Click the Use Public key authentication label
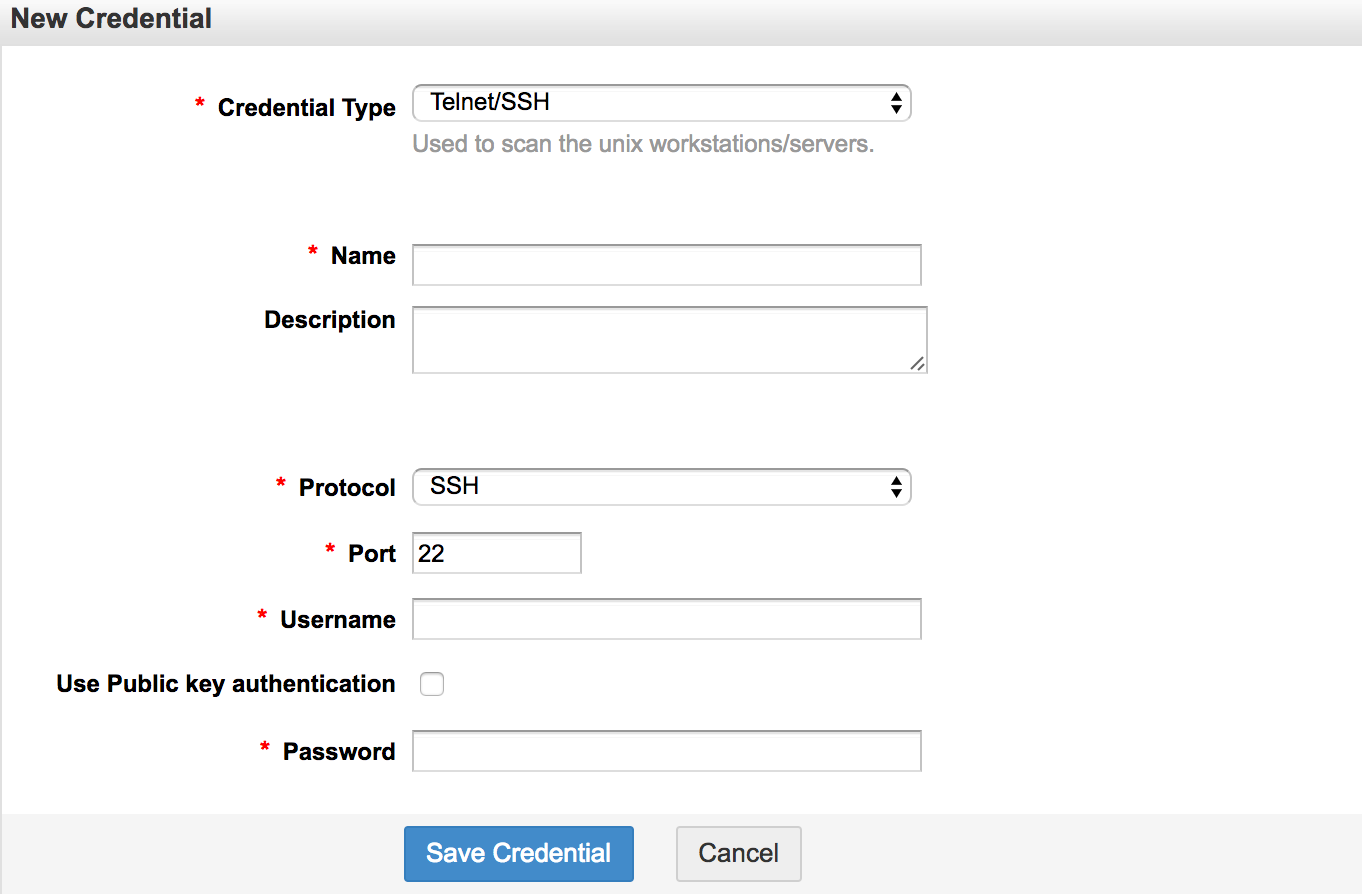The width and height of the screenshot is (1362, 894). click(225, 684)
